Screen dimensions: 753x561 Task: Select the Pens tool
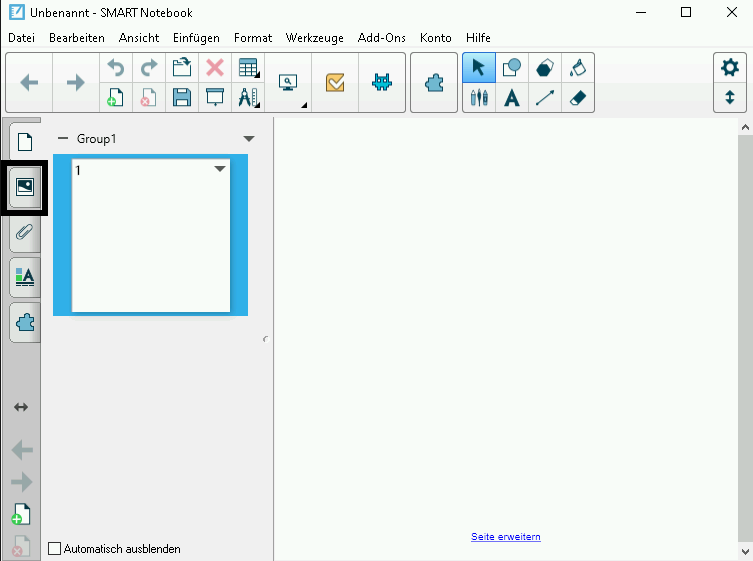[x=479, y=98]
